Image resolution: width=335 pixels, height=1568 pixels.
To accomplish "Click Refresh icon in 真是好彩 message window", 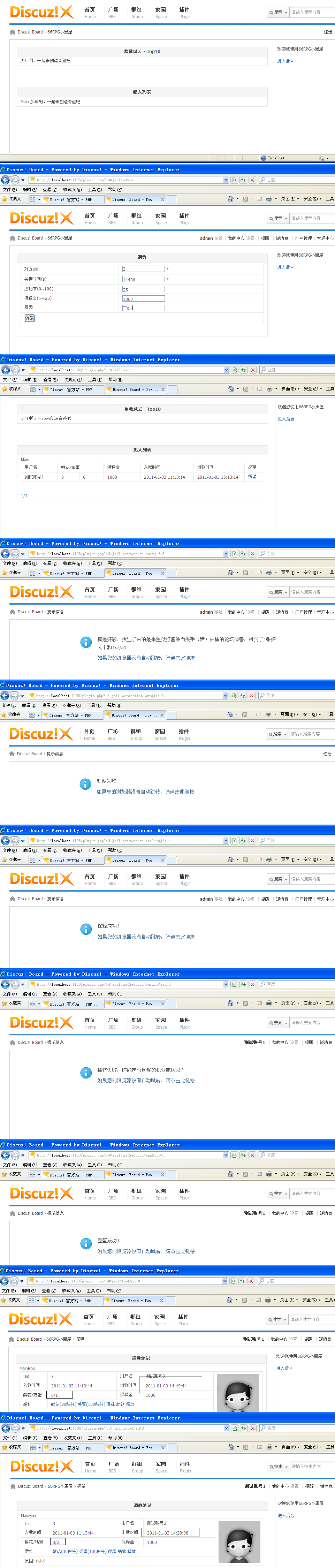I will pos(243,553).
